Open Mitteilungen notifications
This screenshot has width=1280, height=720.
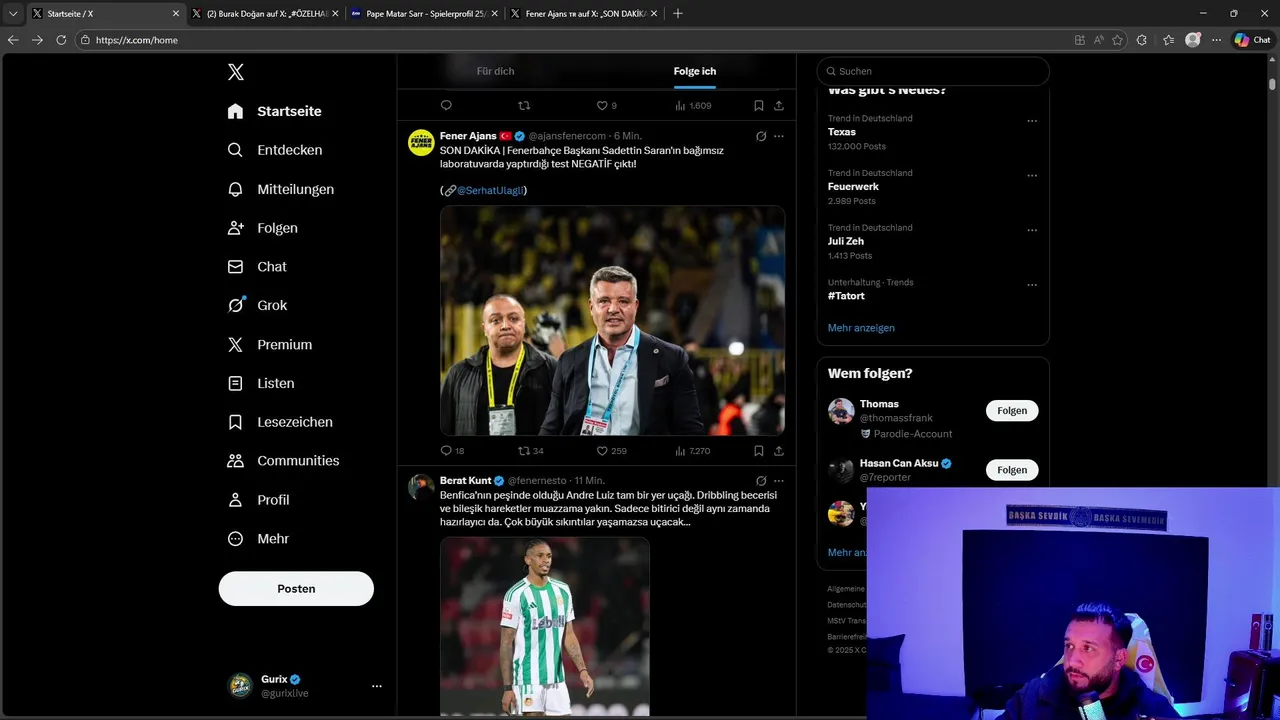(x=281, y=189)
